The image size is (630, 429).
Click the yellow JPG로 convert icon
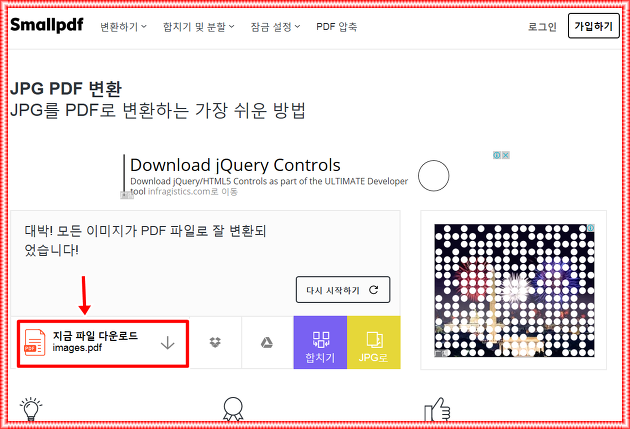click(x=374, y=342)
